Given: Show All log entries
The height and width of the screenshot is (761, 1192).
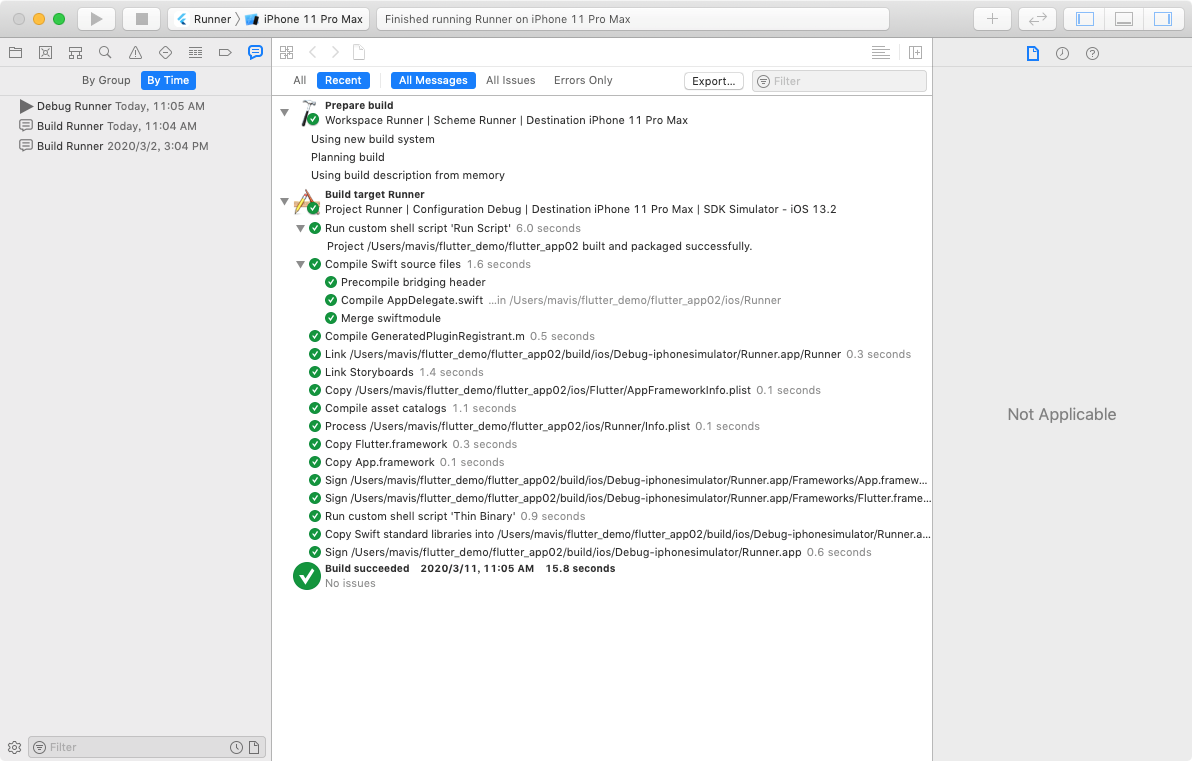Looking at the screenshot, I should [x=300, y=81].
